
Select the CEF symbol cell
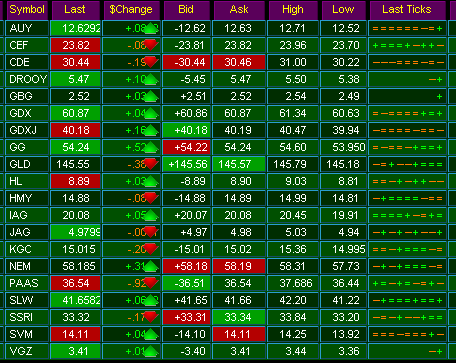(27, 45)
